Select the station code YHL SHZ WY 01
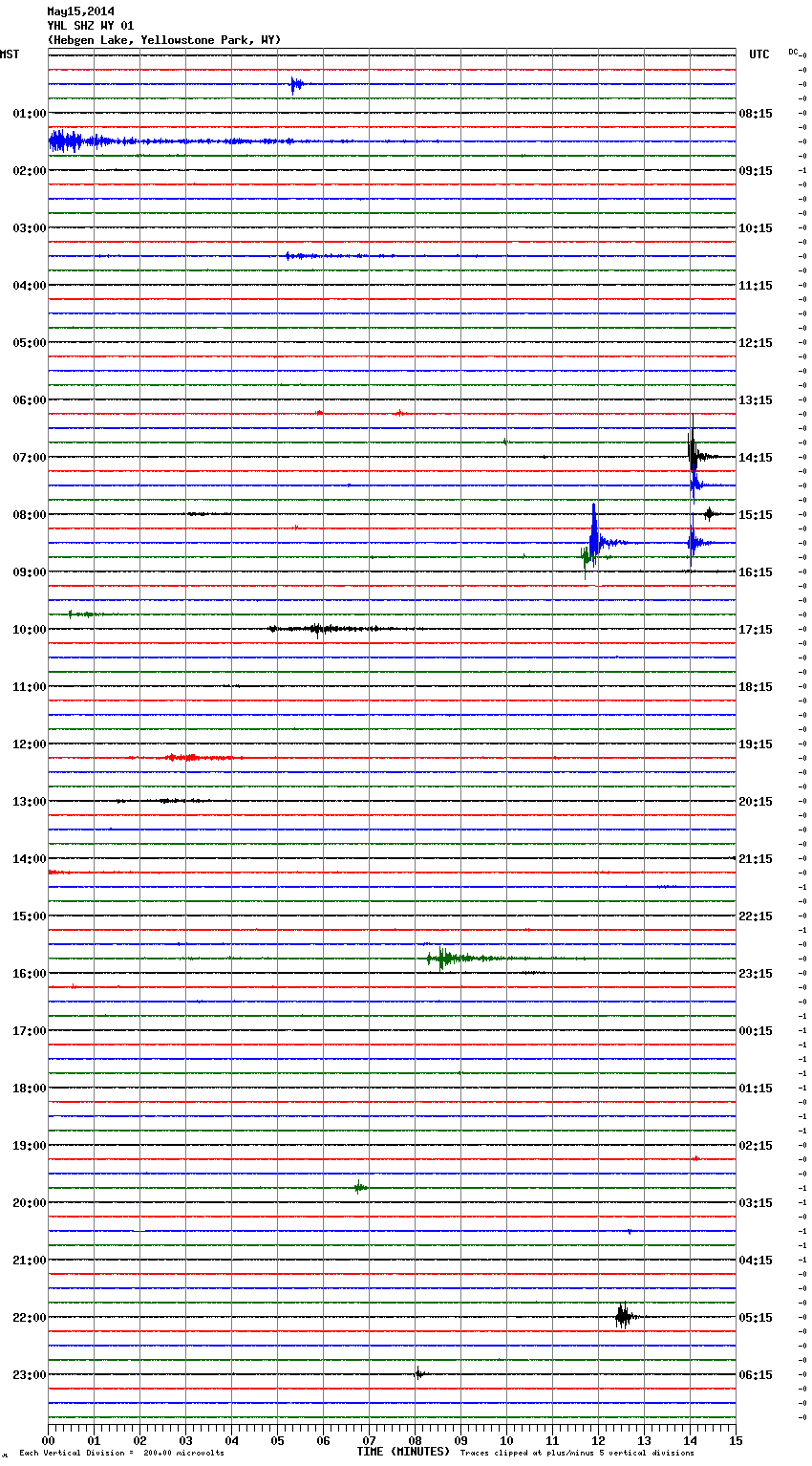Screen dimensions: 812x1466 coord(90,26)
